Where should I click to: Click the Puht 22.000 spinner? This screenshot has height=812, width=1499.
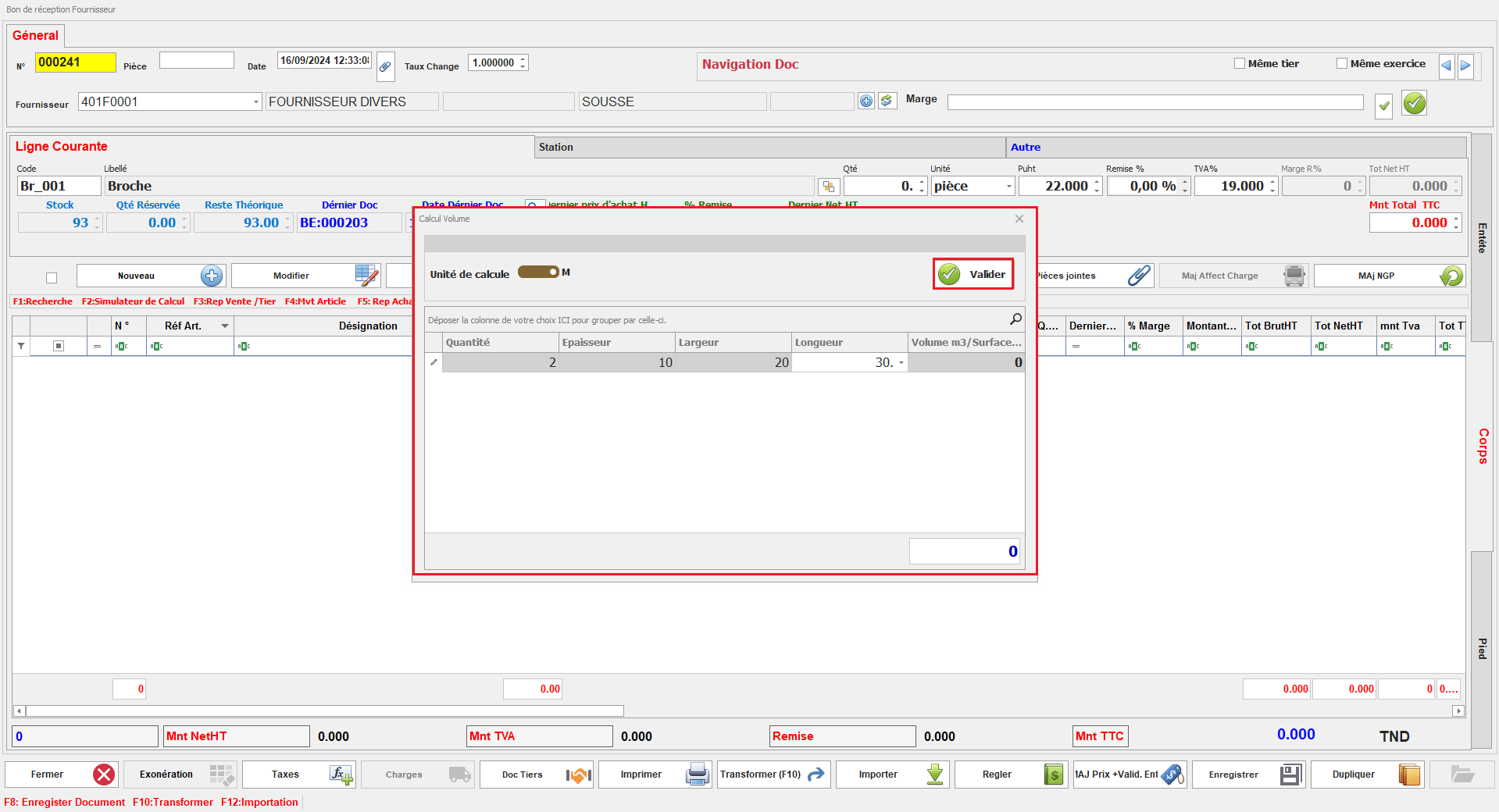[1097, 187]
